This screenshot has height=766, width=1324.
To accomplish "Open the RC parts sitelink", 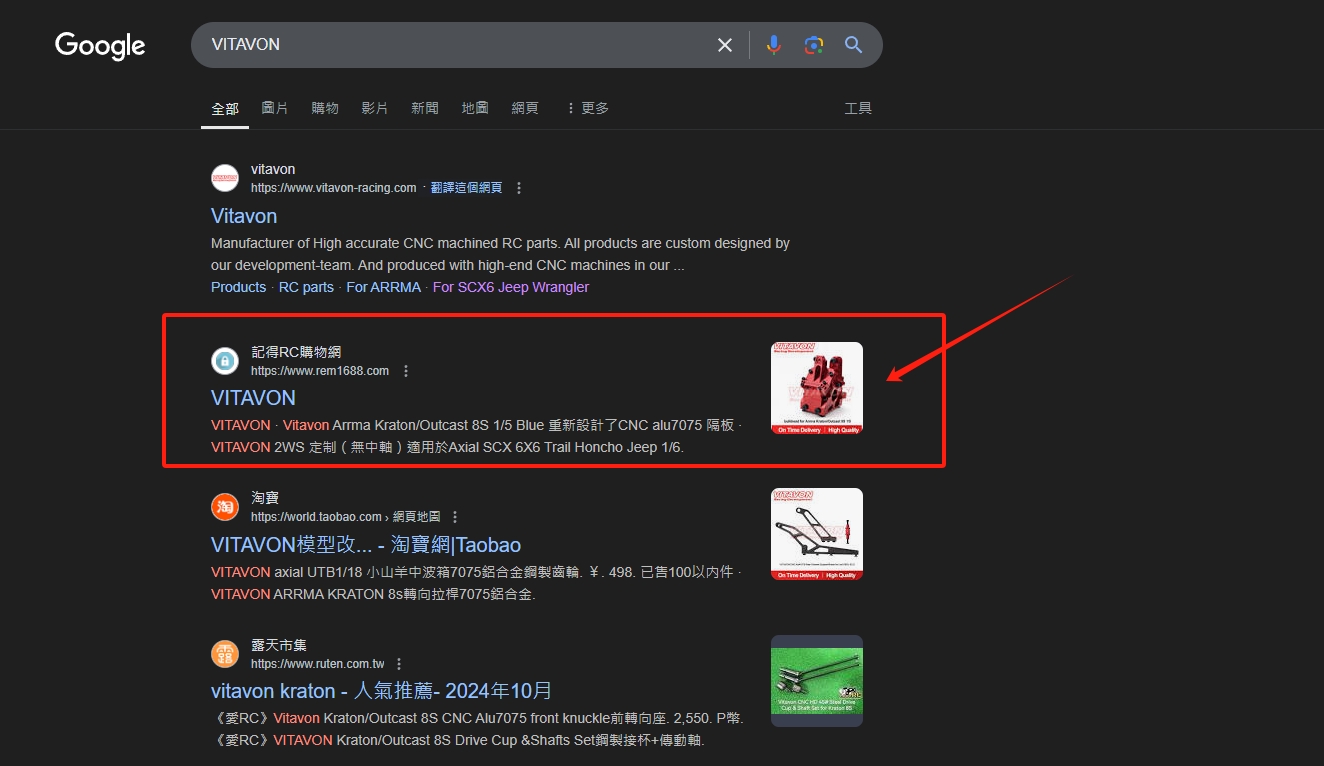I will 306,287.
